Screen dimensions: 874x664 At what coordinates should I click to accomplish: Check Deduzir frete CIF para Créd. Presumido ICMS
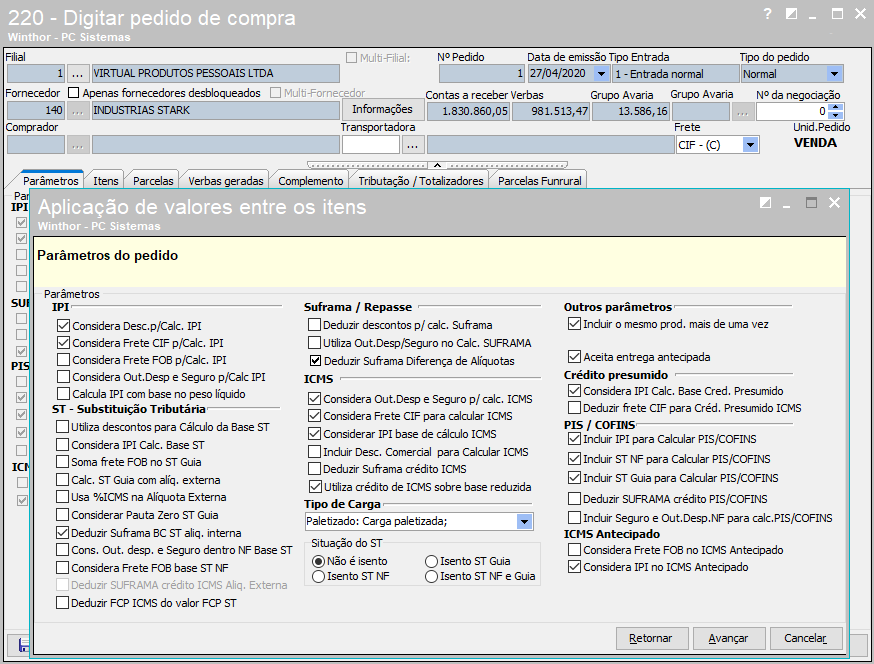coord(574,408)
